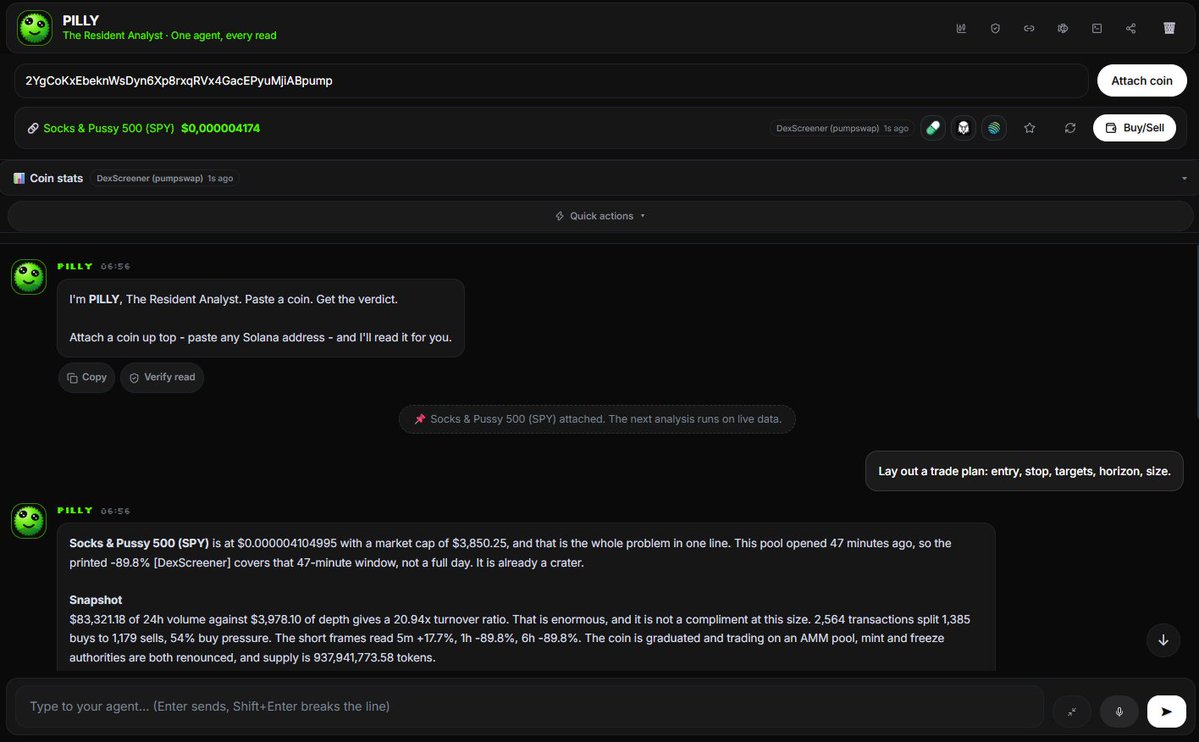This screenshot has height=742, width=1199.
Task: Collapse the chat input with shrink icon
Action: coord(1072,711)
